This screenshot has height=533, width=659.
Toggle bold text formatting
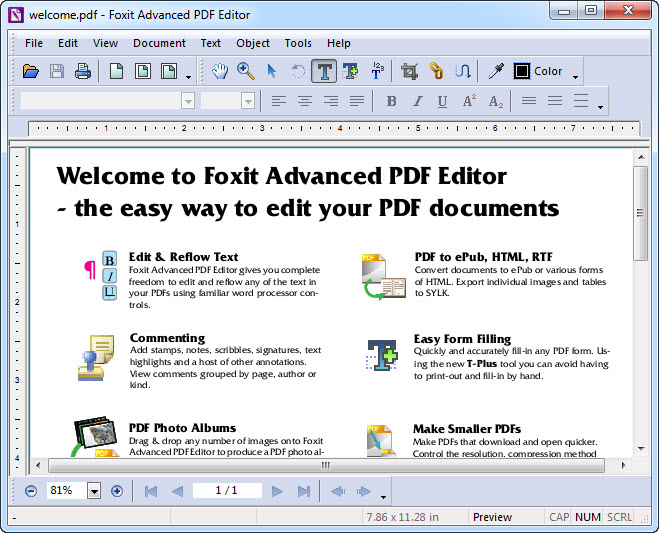pyautogui.click(x=391, y=101)
